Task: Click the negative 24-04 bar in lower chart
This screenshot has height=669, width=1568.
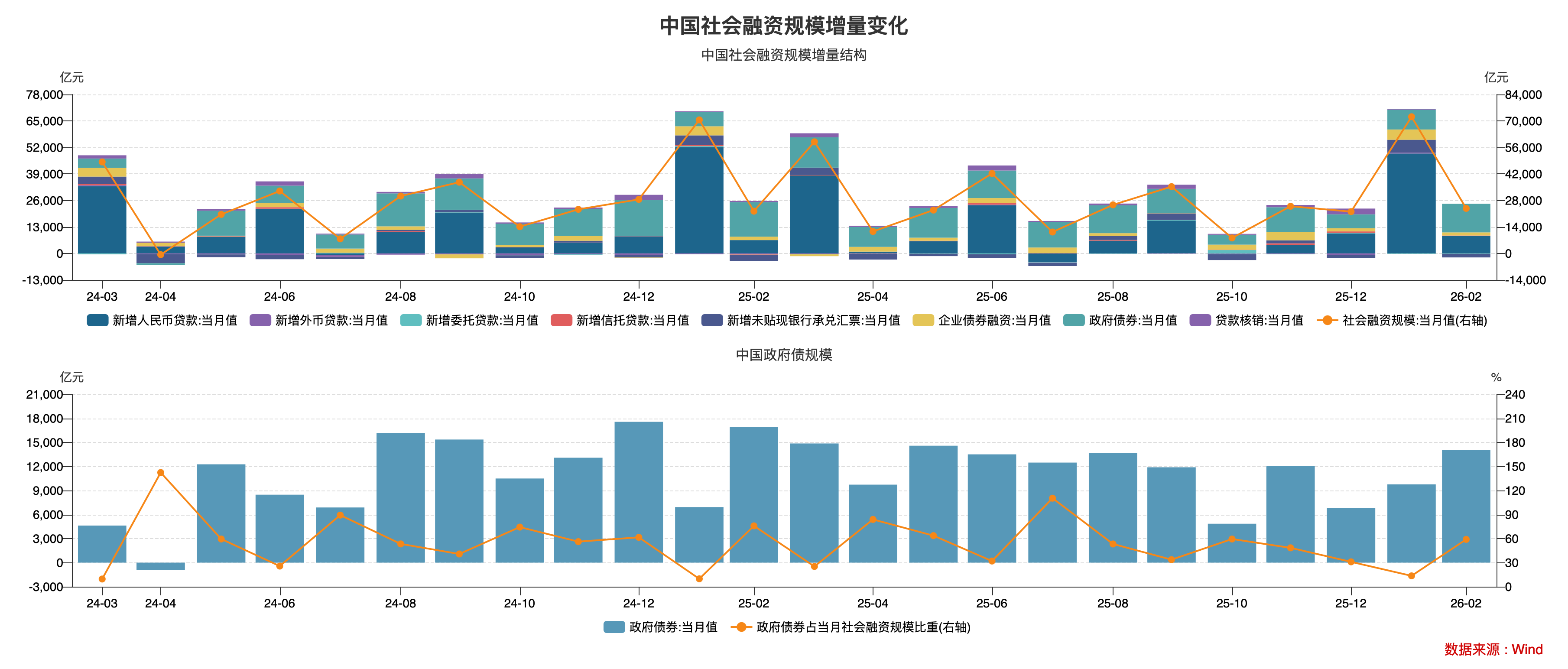Action: coord(161,566)
